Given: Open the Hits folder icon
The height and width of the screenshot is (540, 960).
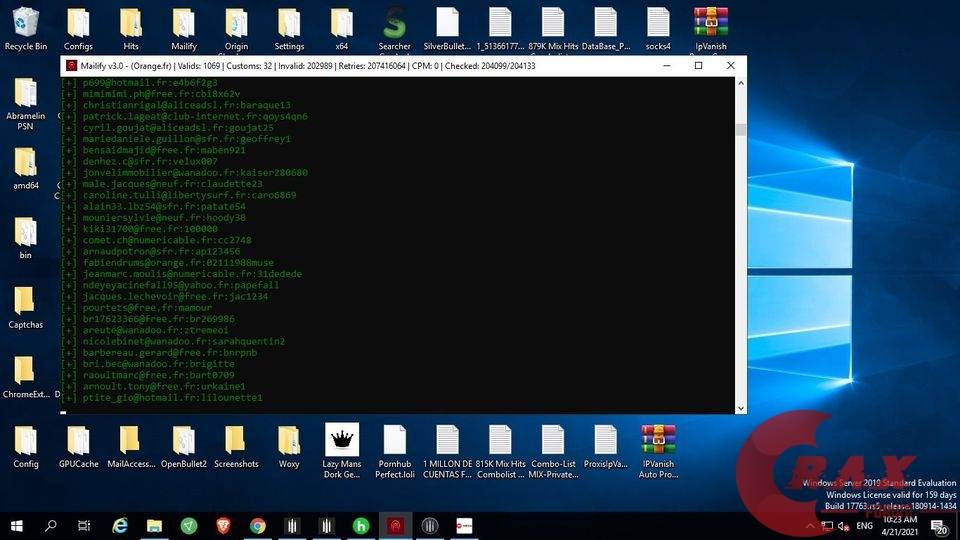Looking at the screenshot, I should tap(131, 28).
